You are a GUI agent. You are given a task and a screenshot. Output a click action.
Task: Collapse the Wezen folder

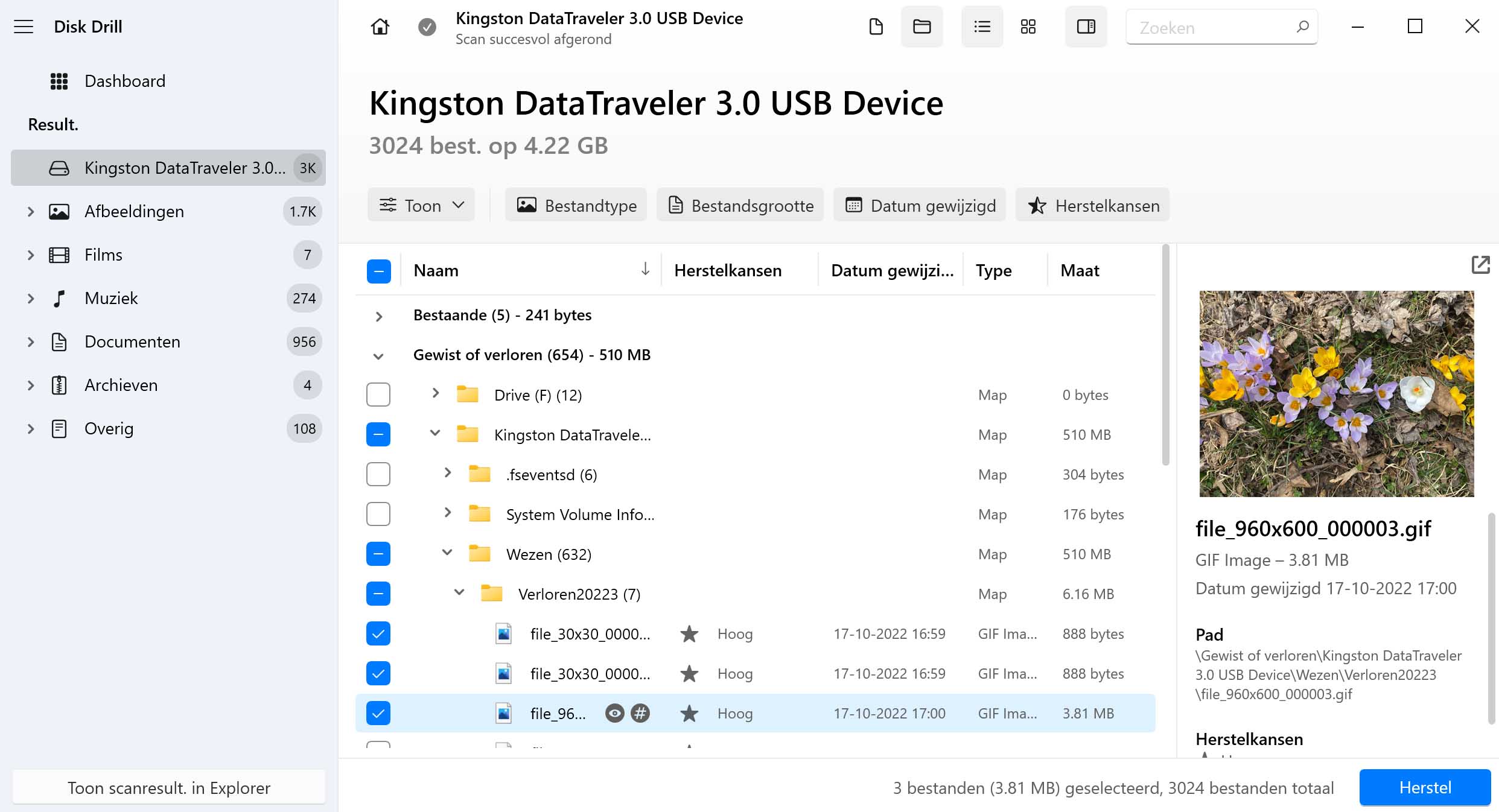(447, 553)
